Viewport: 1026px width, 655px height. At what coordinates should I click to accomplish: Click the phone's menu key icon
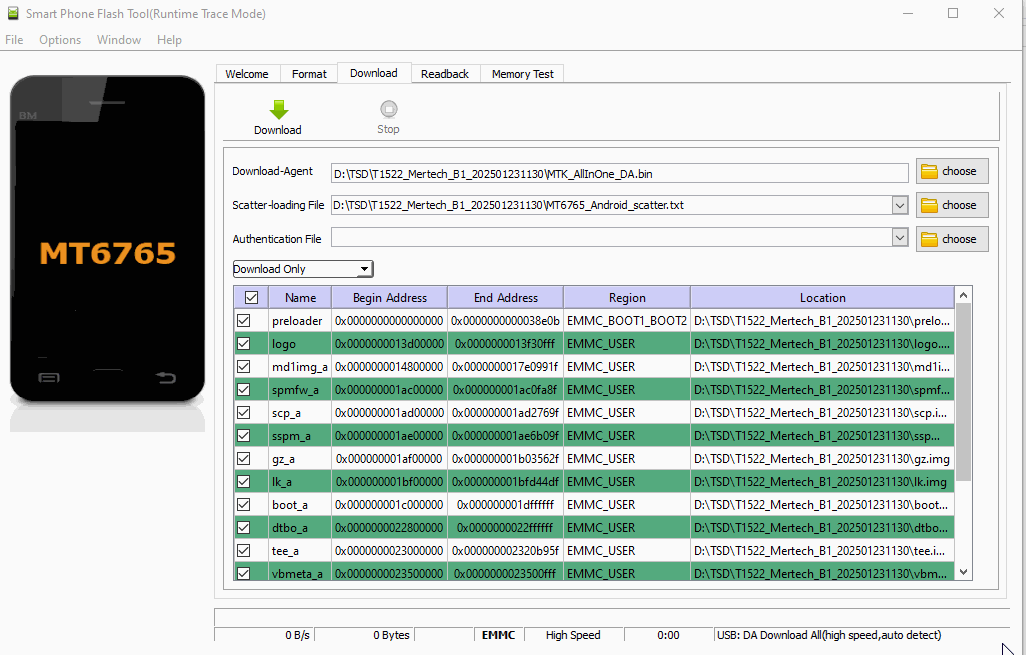[x=48, y=377]
